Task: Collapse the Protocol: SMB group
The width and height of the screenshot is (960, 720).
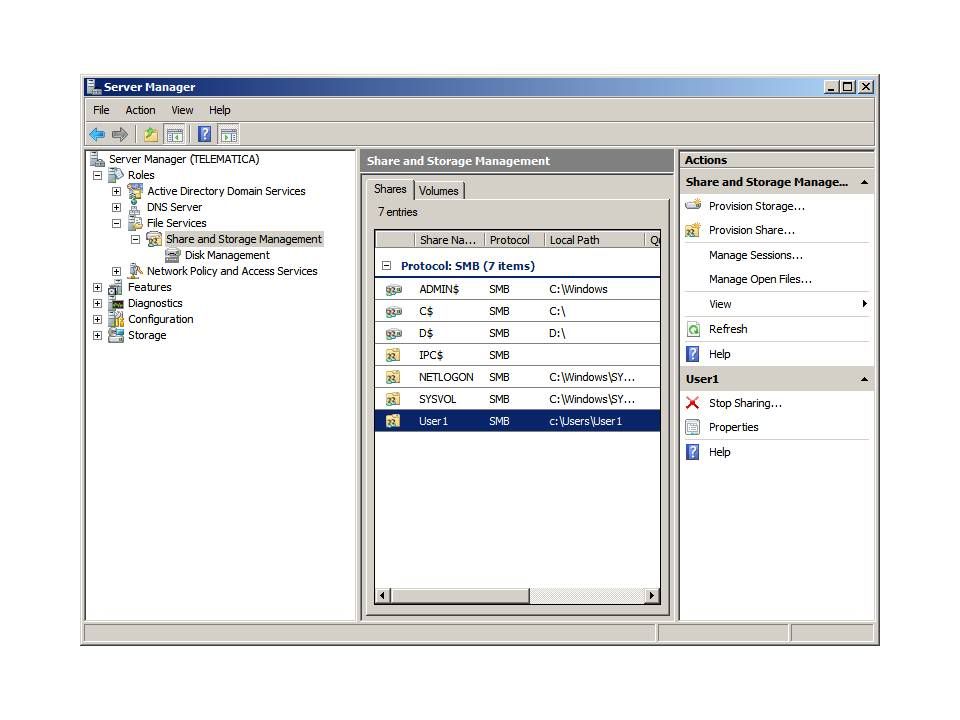Action: point(387,266)
